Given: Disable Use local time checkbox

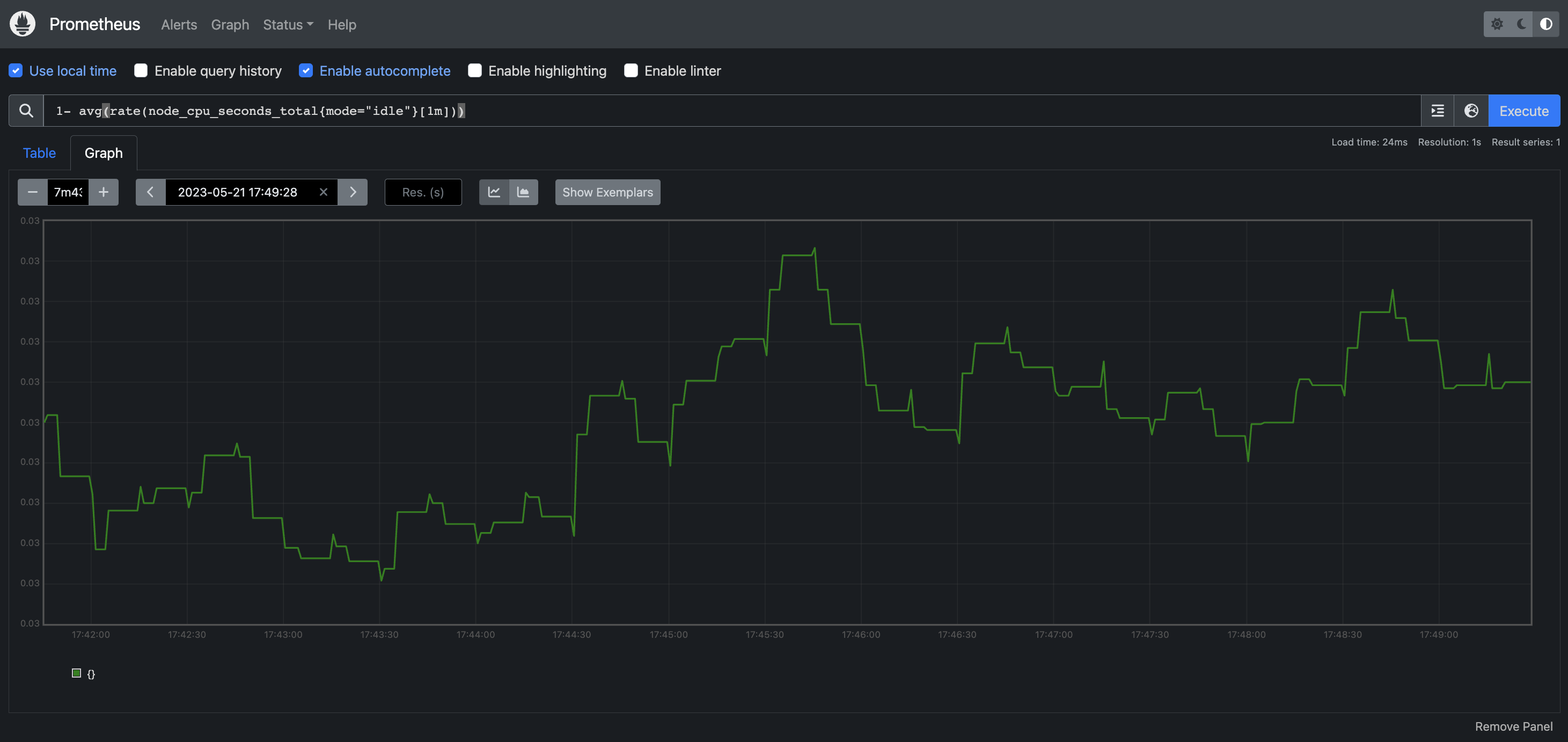Looking at the screenshot, I should click(16, 71).
